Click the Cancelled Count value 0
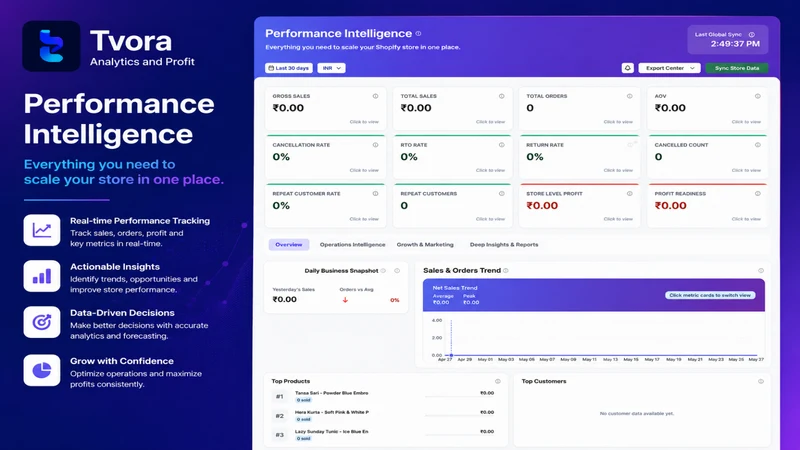 pos(659,157)
